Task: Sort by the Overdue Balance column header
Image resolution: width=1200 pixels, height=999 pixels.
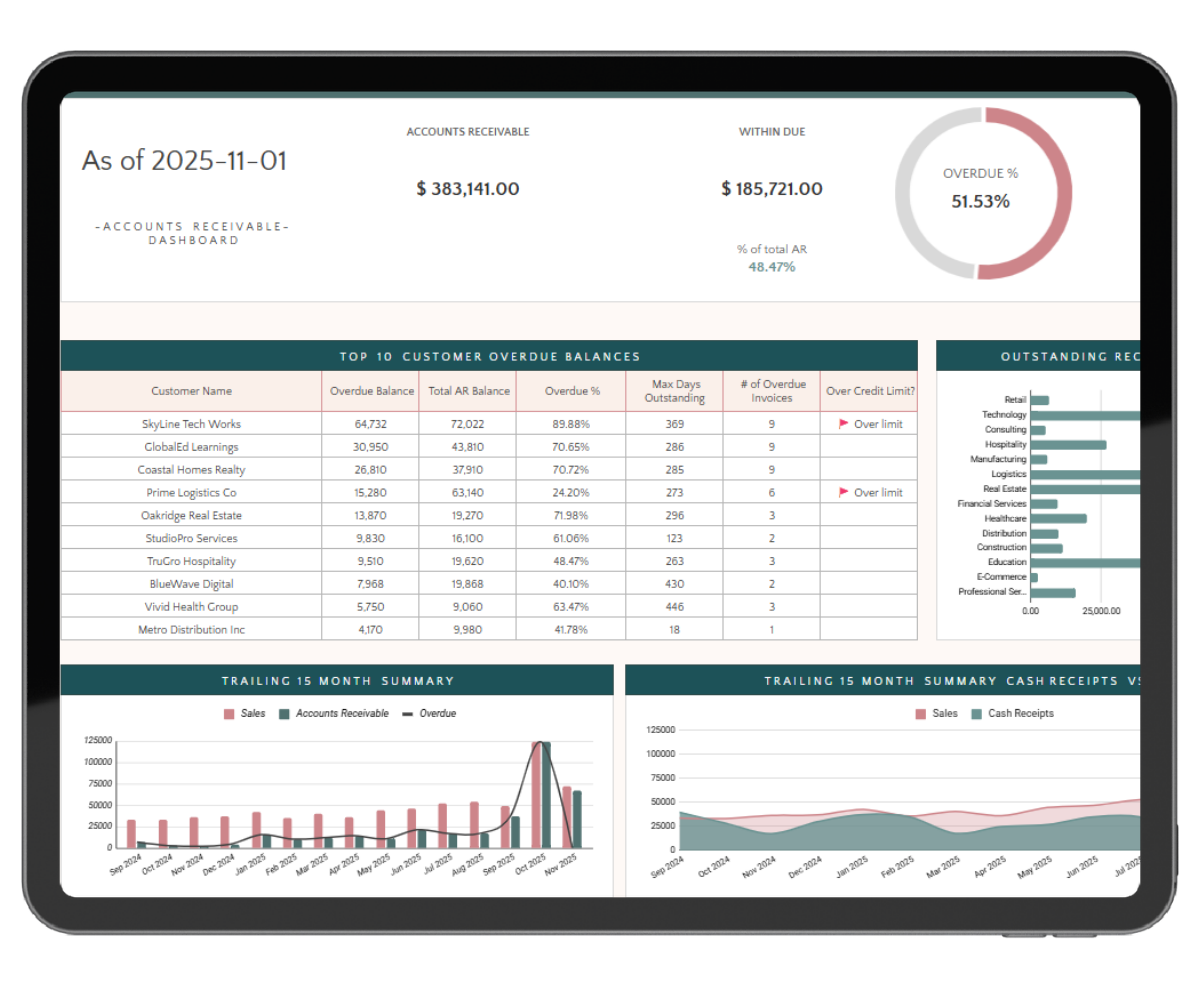Action: (372, 391)
